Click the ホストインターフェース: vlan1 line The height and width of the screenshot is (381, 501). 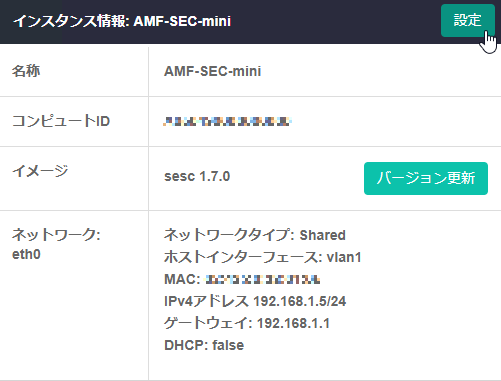(x=263, y=257)
